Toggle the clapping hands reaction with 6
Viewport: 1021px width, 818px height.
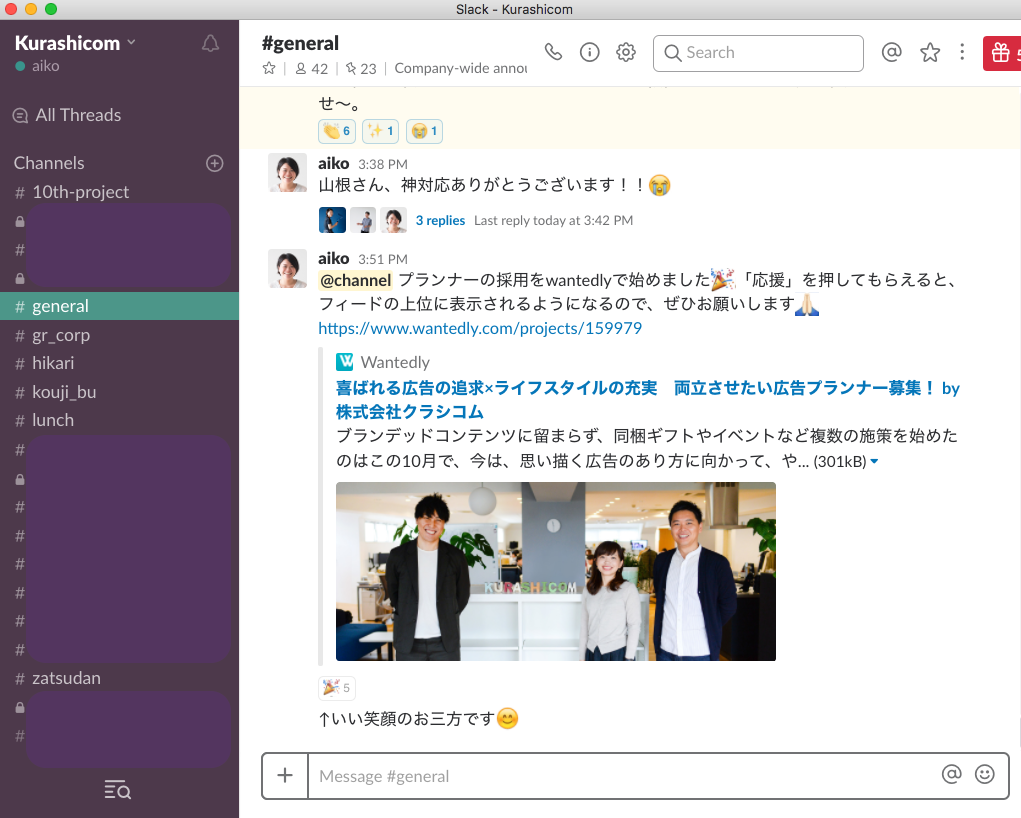click(337, 131)
